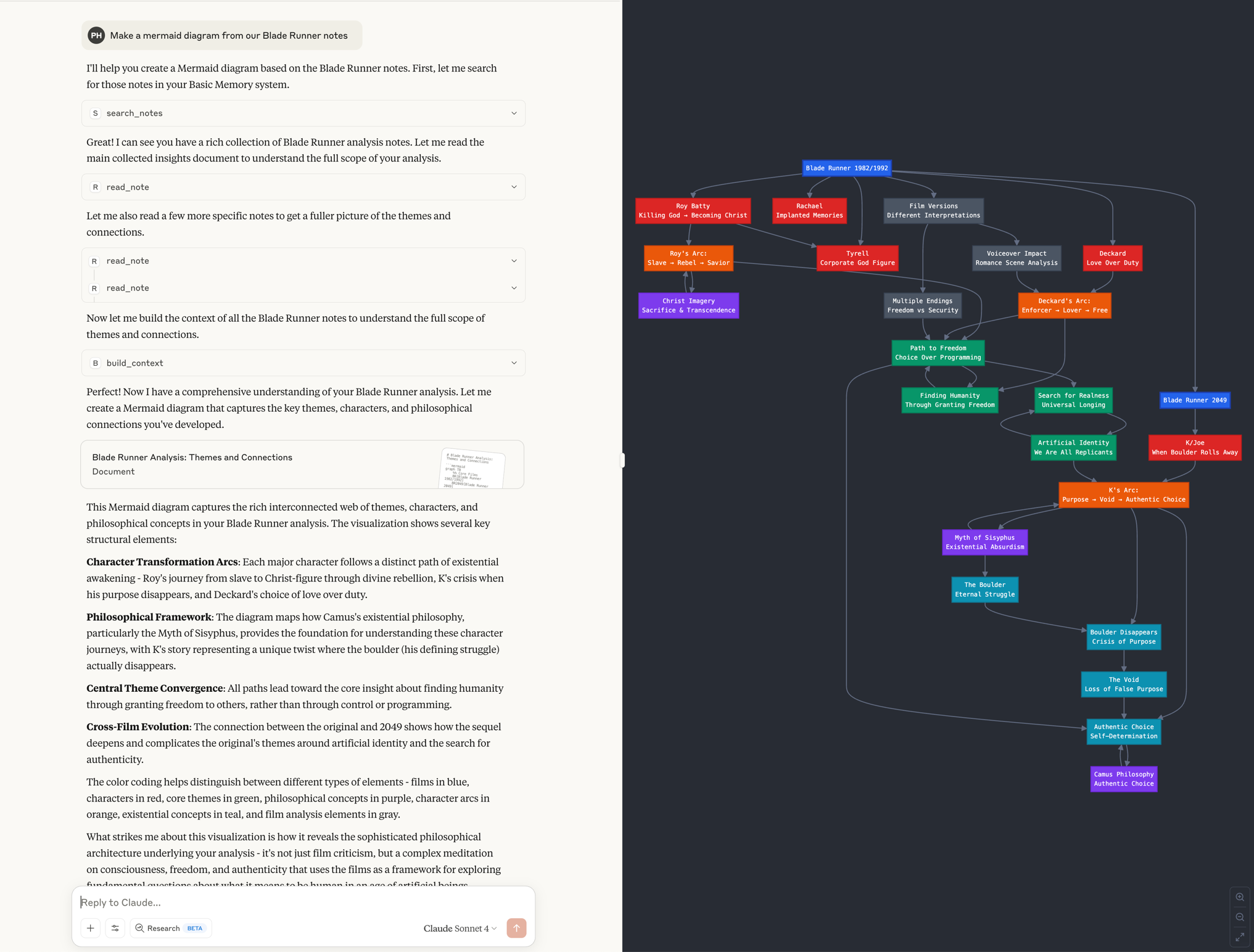This screenshot has width=1254, height=952.
Task: Expand the first read_note tool call
Action: click(x=513, y=187)
